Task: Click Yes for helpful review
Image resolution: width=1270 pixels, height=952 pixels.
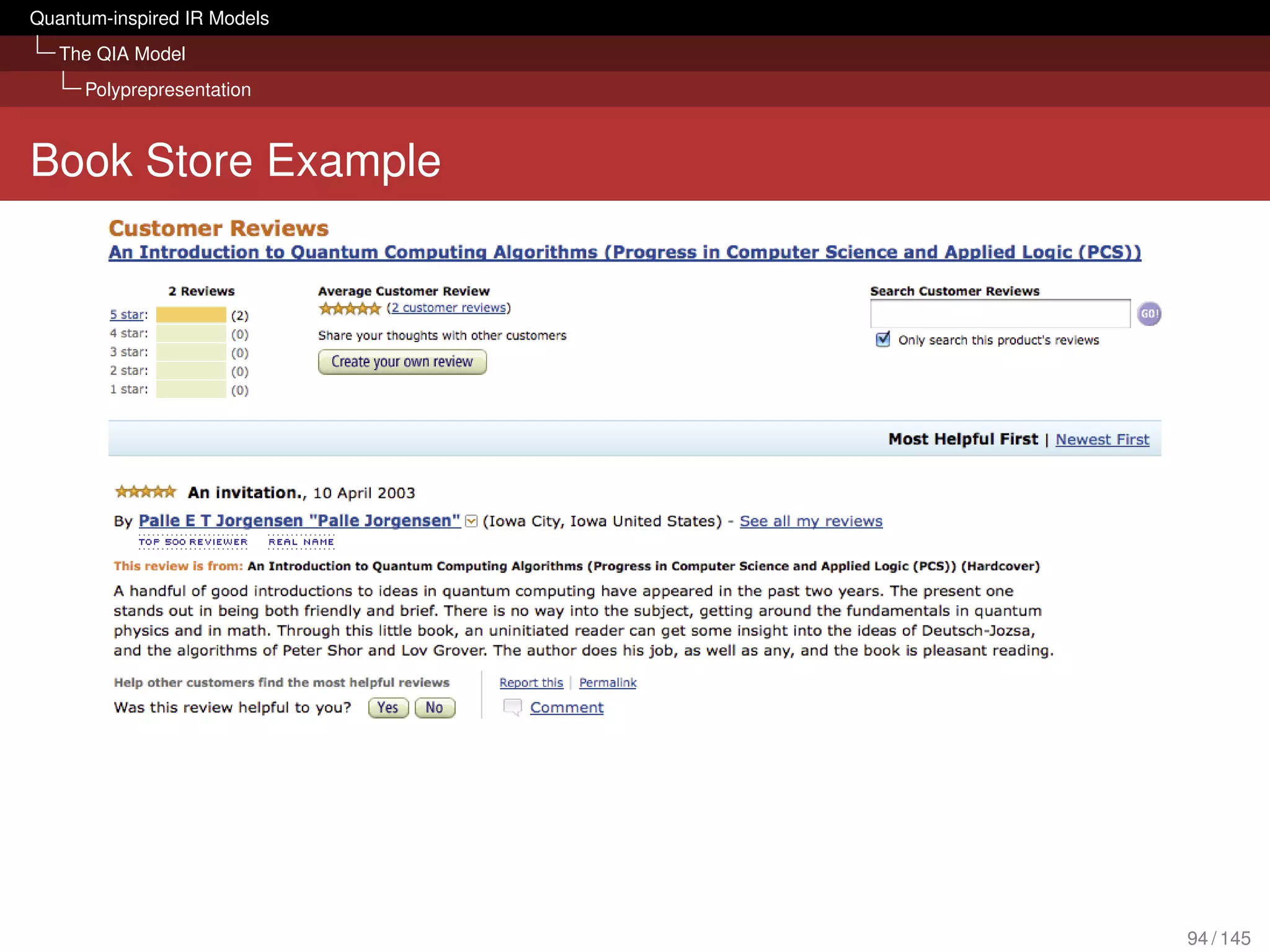Action: pos(388,708)
